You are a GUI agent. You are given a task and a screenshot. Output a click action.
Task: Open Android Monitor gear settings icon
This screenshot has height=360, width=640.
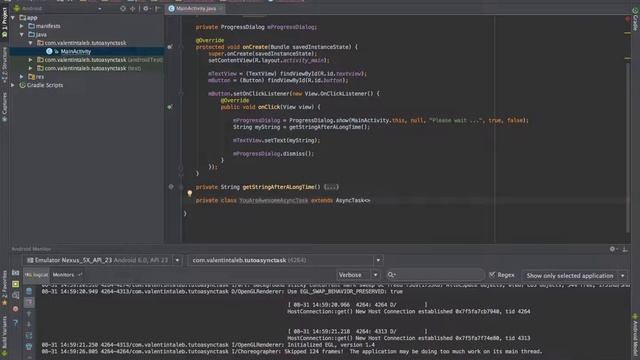point(613,249)
